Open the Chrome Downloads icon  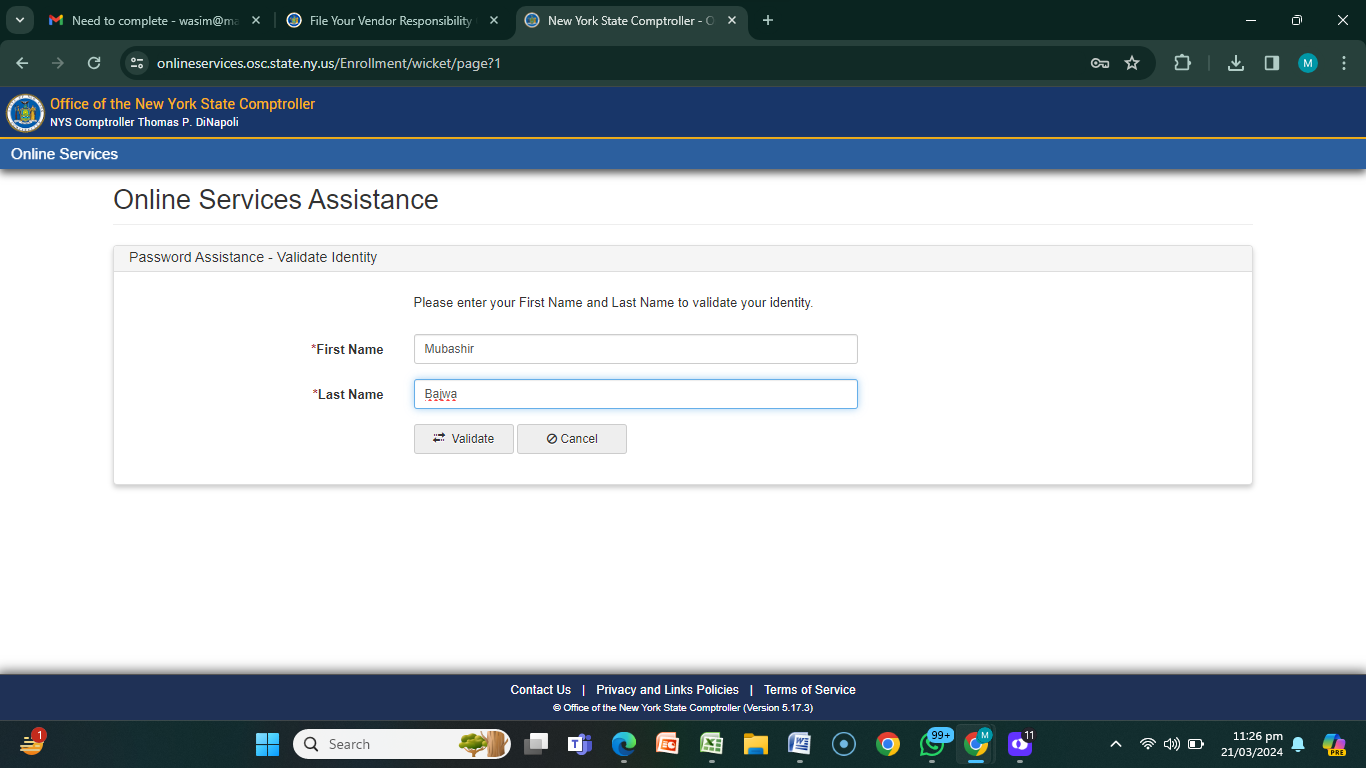point(1236,63)
